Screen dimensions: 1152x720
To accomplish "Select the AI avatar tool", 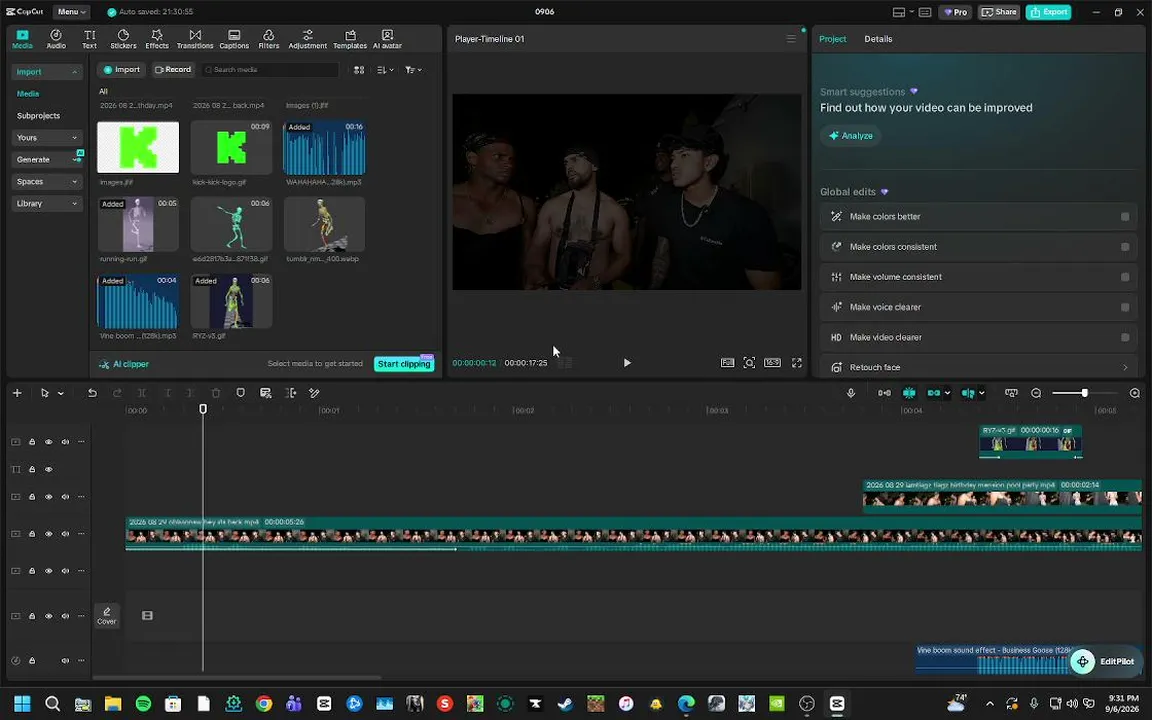I will (387, 39).
